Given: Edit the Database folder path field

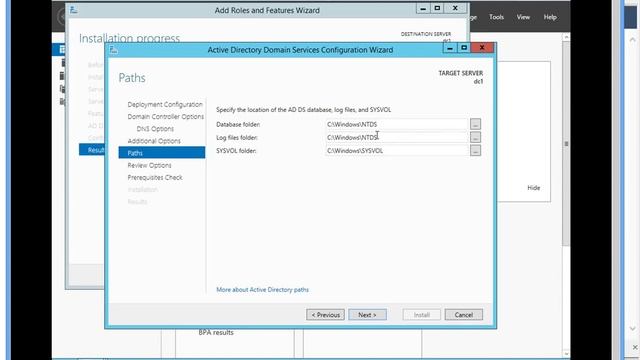Looking at the screenshot, I should 396,124.
